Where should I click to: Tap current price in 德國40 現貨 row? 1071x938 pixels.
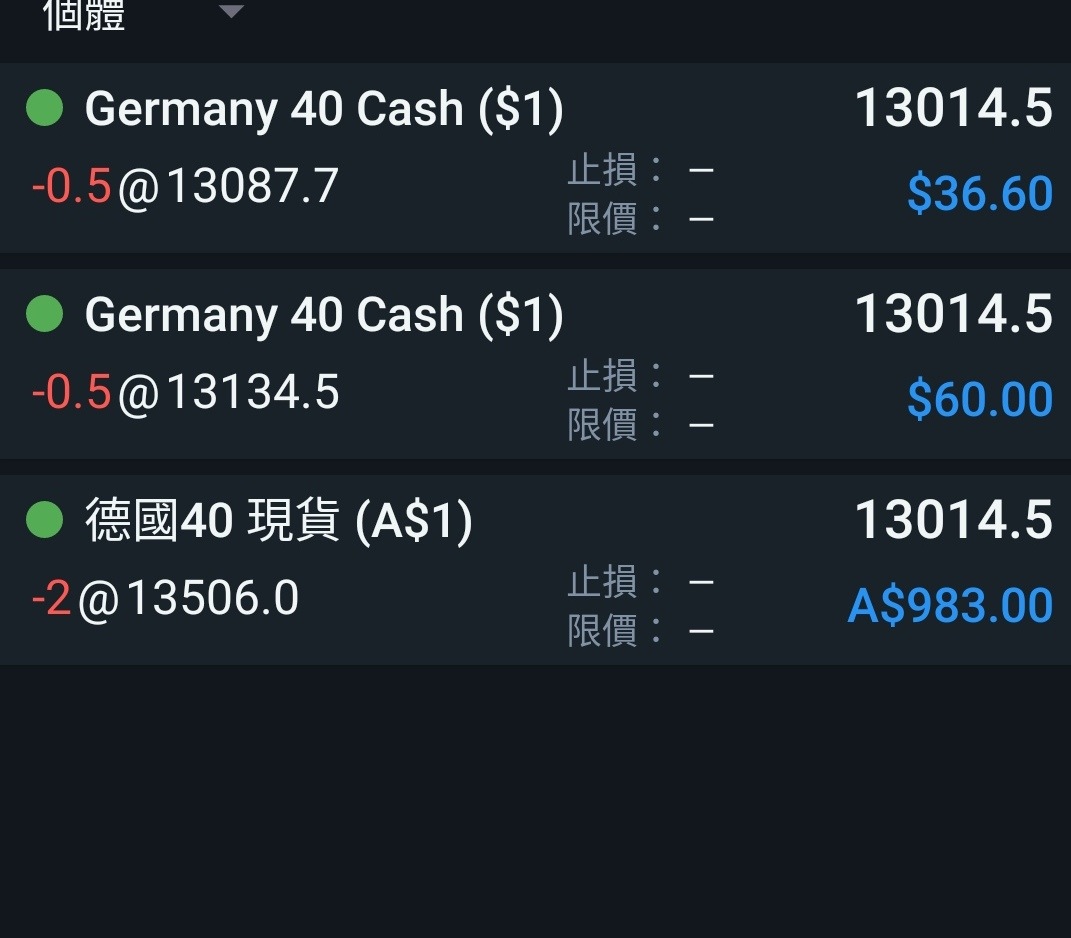pos(954,519)
